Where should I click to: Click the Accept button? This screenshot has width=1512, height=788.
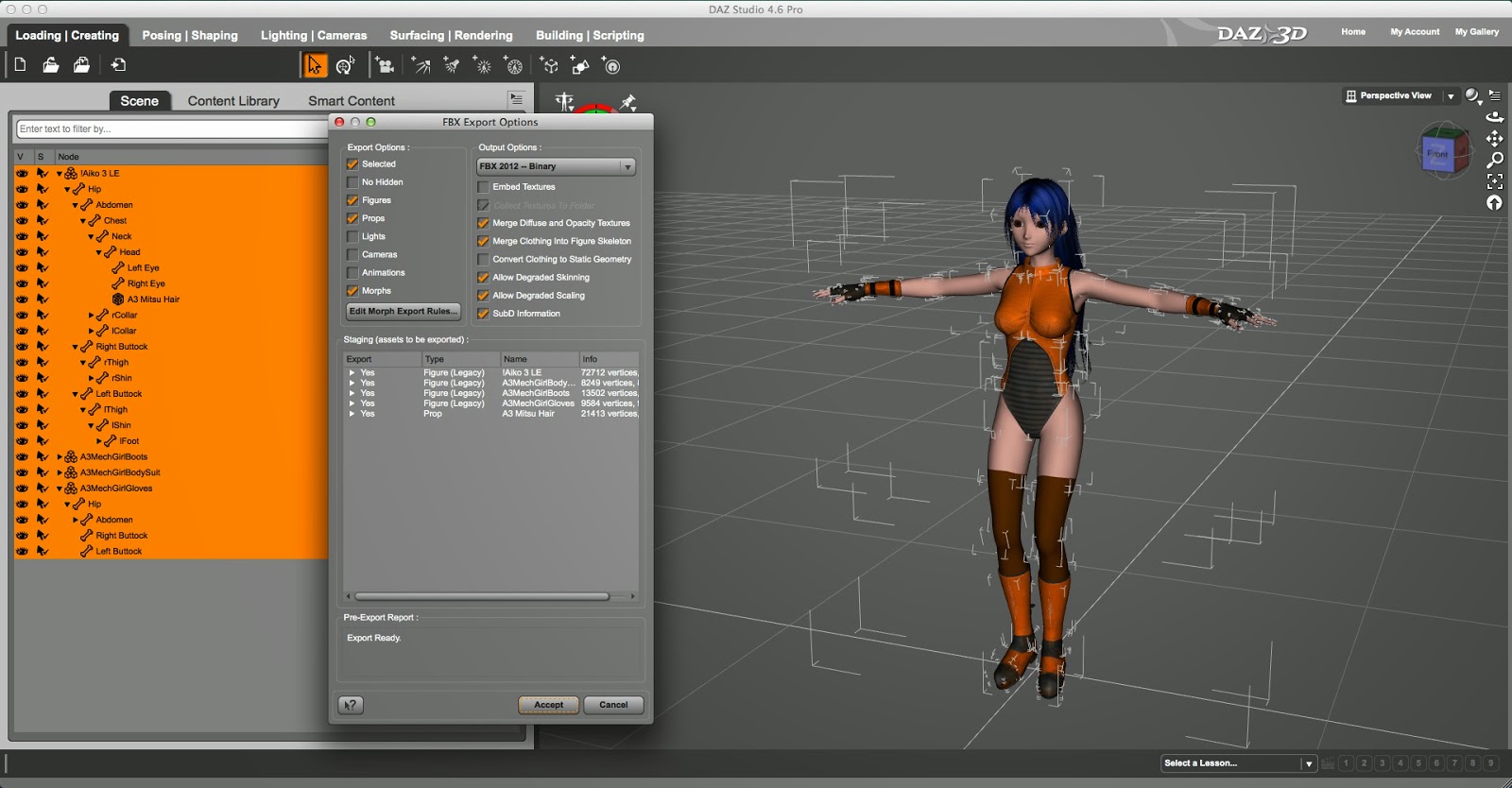(548, 705)
